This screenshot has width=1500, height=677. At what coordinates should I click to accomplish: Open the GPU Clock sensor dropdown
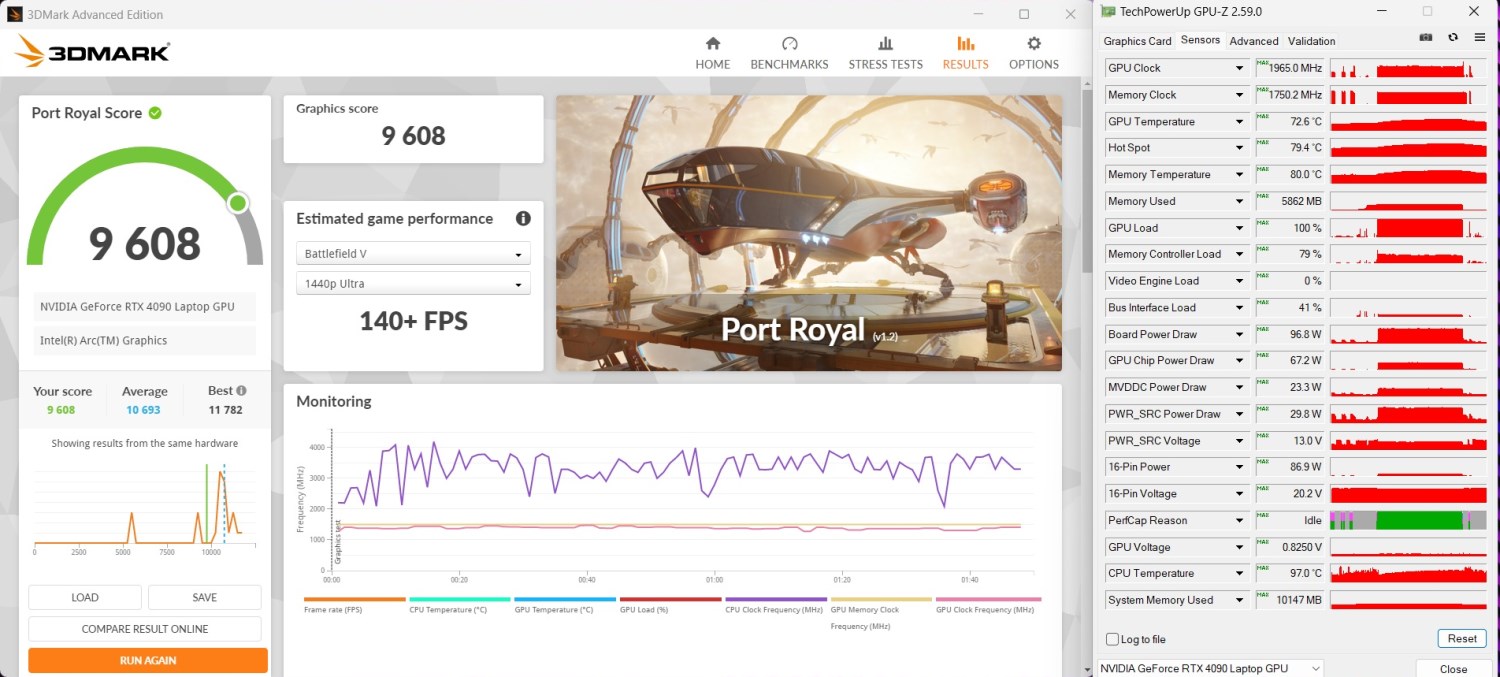click(1241, 68)
